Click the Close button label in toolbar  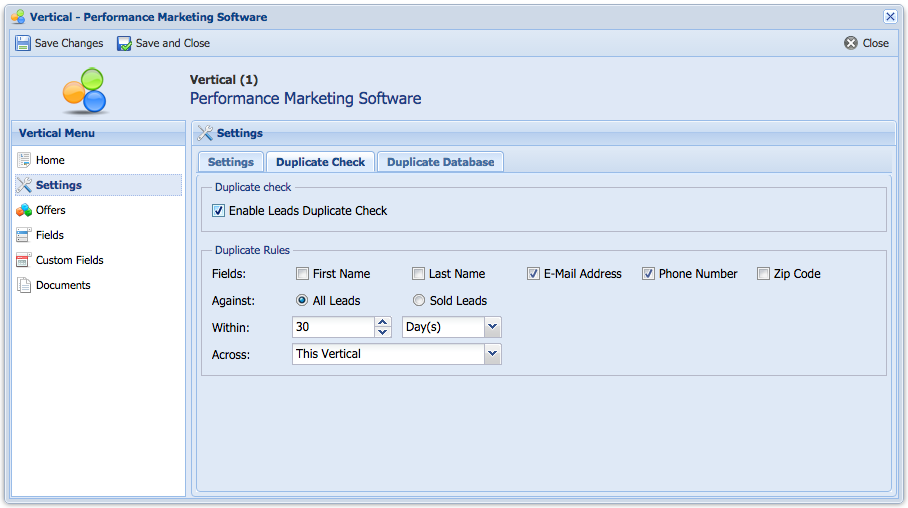tap(876, 43)
